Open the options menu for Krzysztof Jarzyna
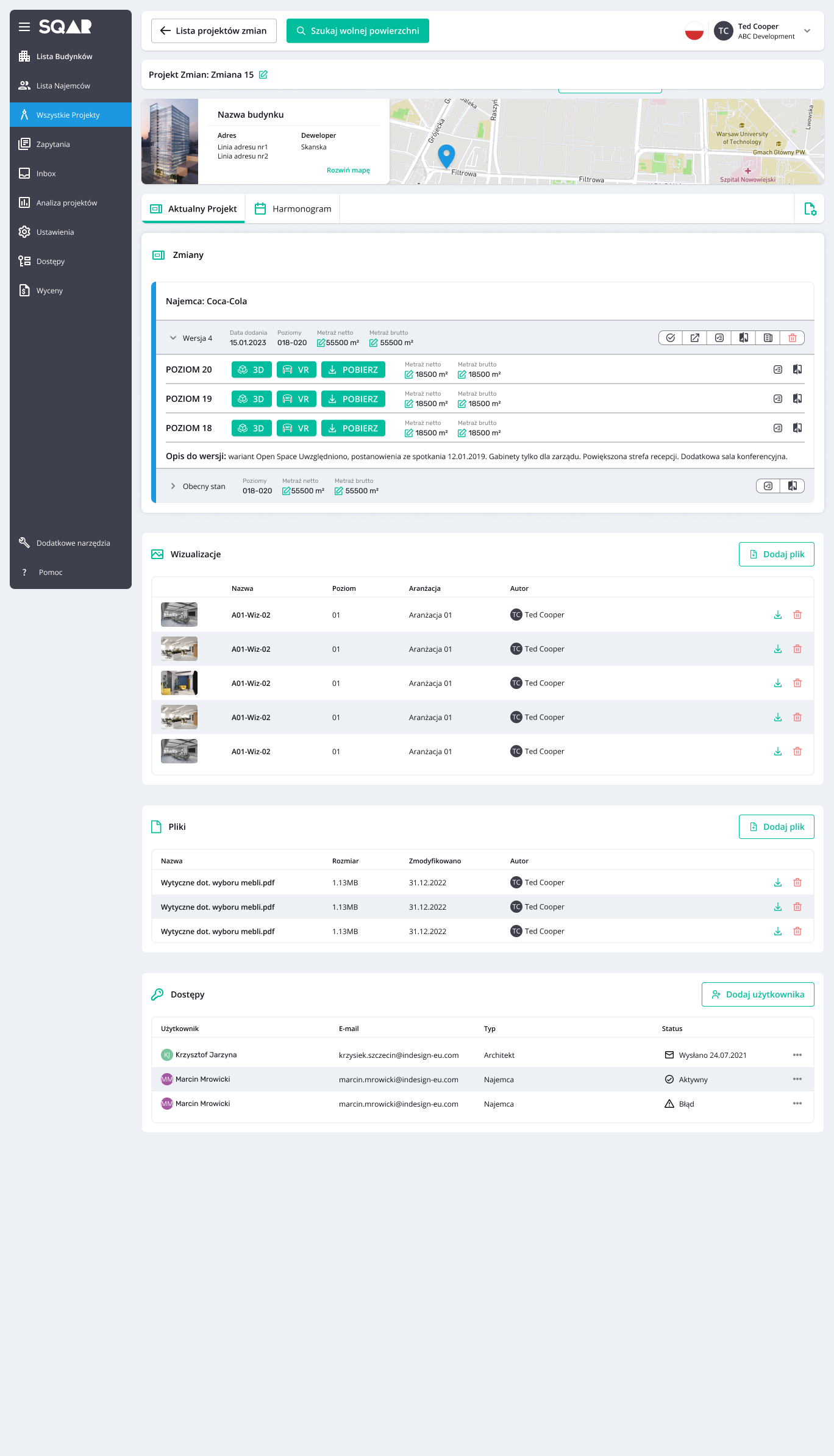Image resolution: width=834 pixels, height=1456 pixels. point(797,1055)
